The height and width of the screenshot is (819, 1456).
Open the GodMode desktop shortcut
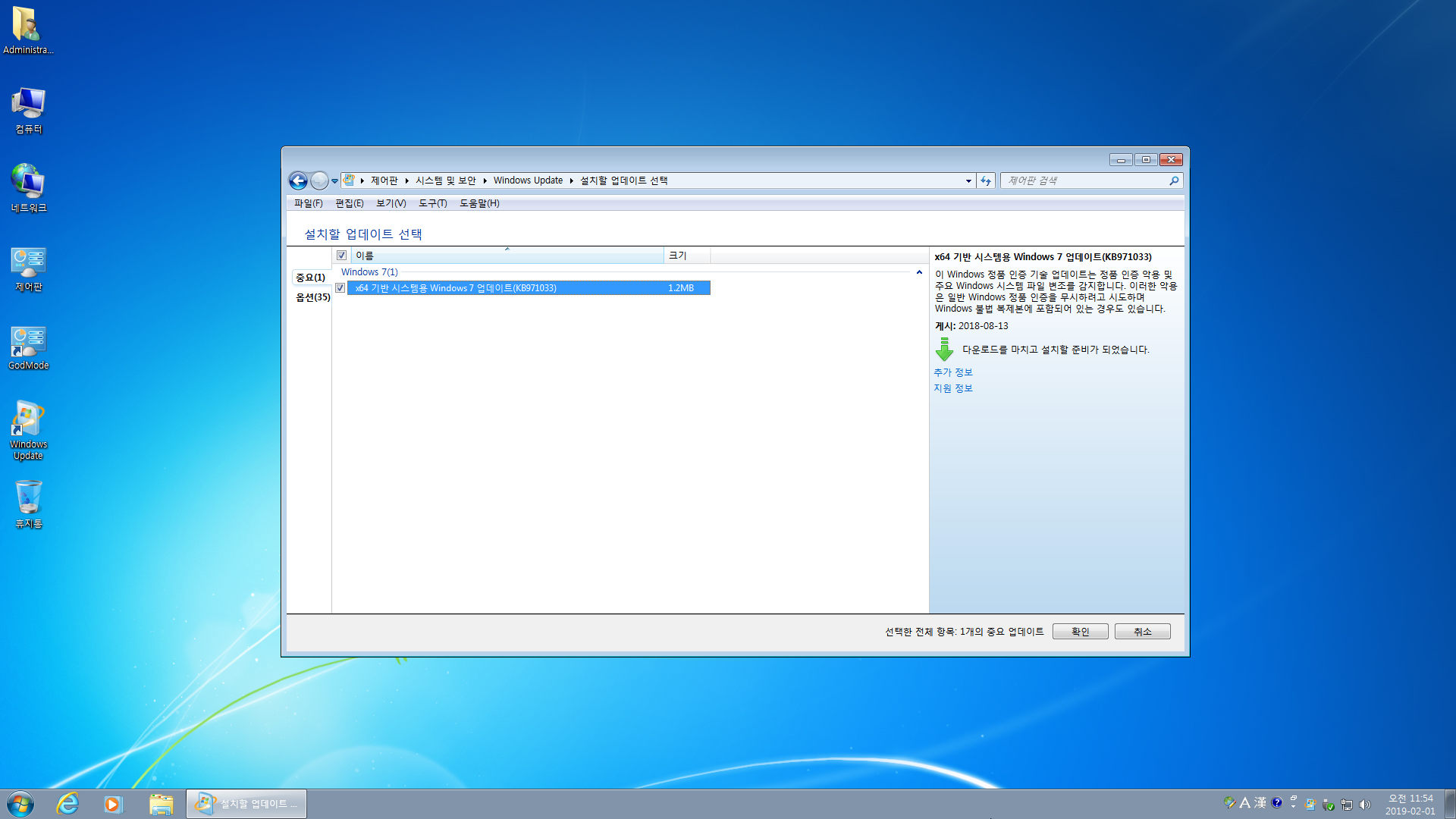click(28, 348)
